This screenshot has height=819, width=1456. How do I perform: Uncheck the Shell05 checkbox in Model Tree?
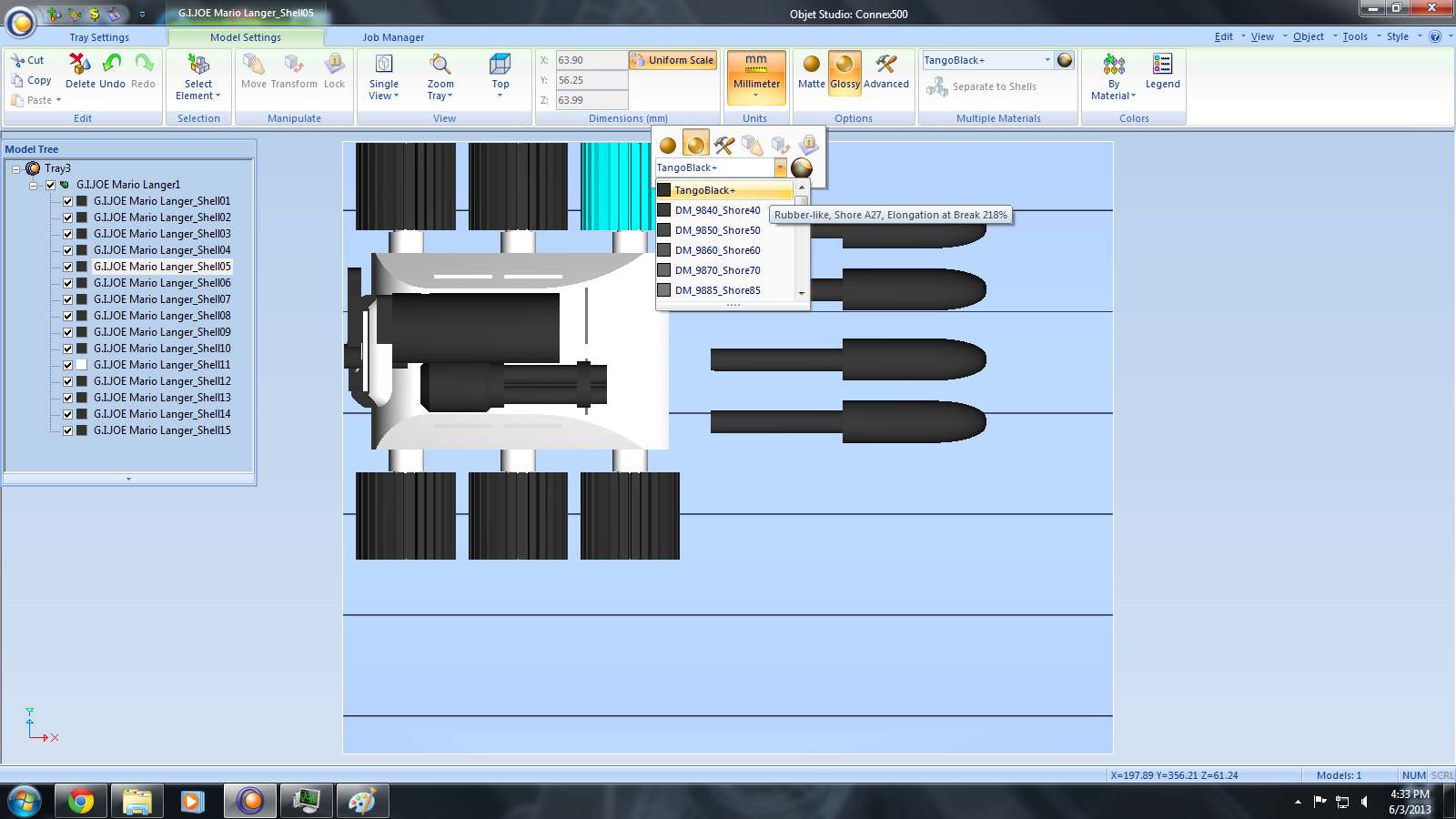67,267
